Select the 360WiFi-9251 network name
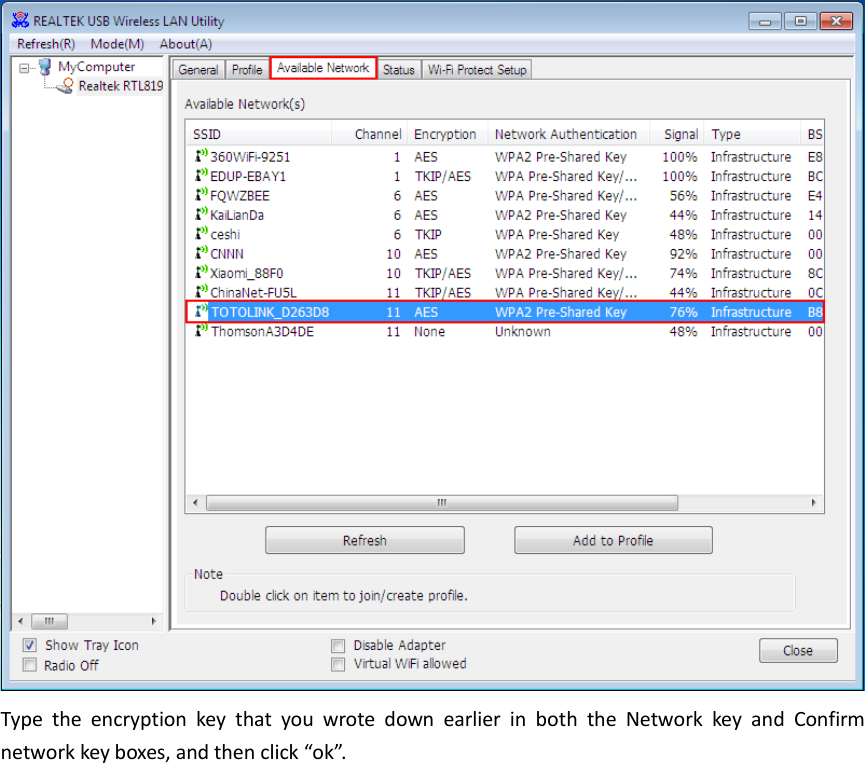The image size is (865, 763). (250, 157)
